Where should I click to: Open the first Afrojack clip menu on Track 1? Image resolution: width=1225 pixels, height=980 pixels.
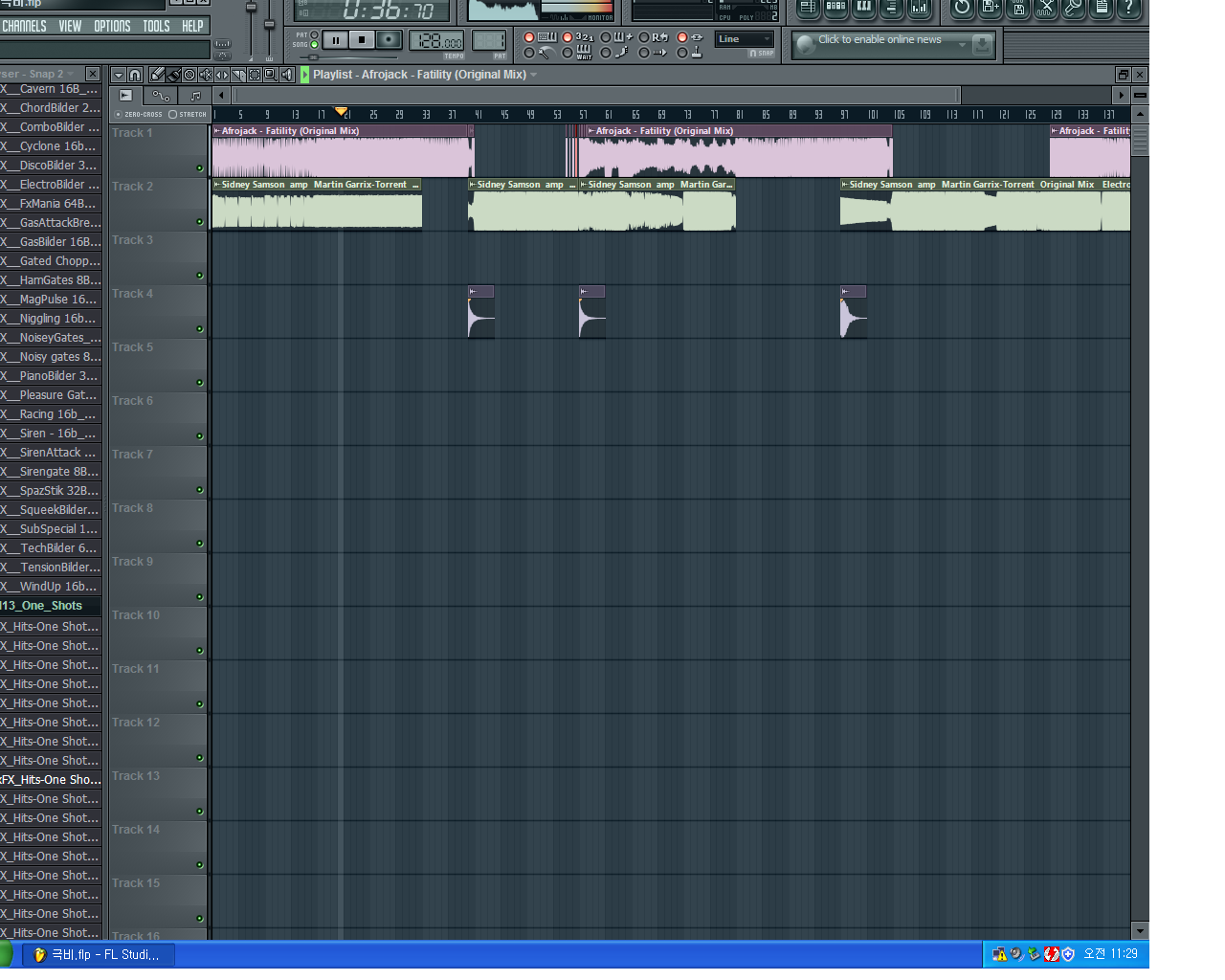pos(217,131)
